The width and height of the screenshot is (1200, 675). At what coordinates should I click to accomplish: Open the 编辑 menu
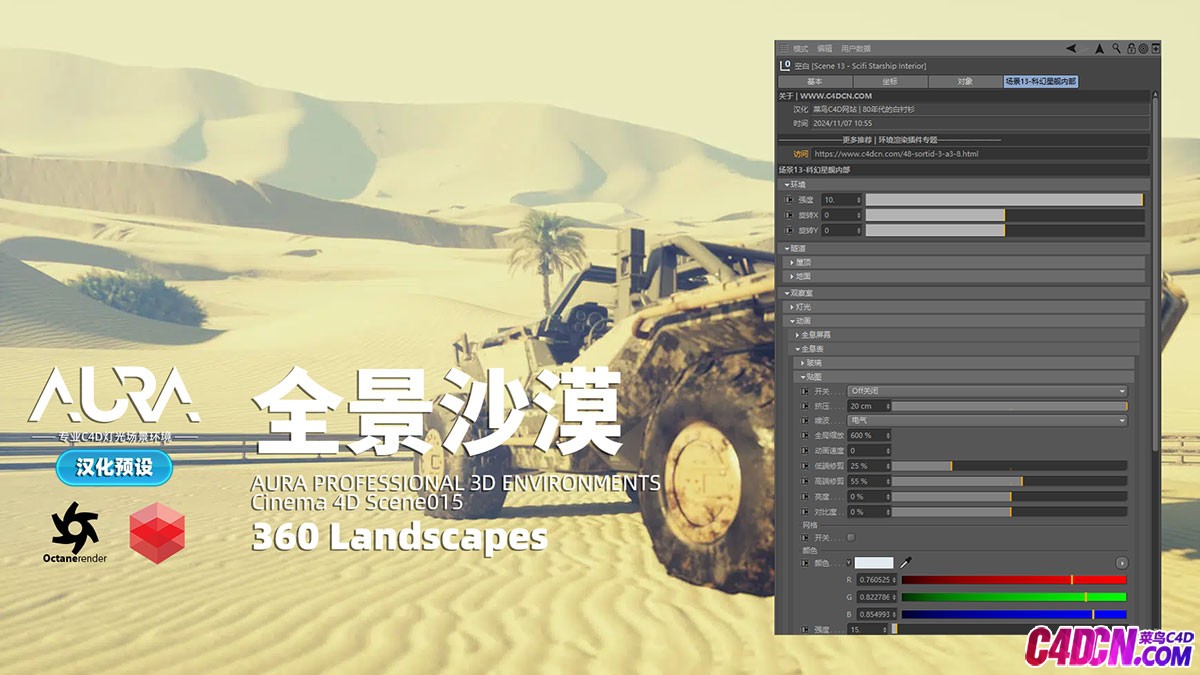[825, 48]
